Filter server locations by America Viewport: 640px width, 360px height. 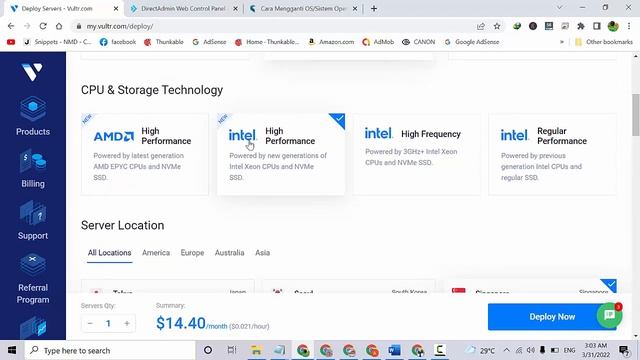coord(156,253)
